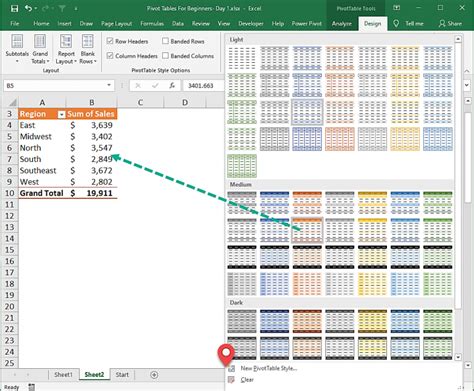This screenshot has width=474, height=391.
Task: Click the Insert Function fx icon
Action: tap(172, 86)
